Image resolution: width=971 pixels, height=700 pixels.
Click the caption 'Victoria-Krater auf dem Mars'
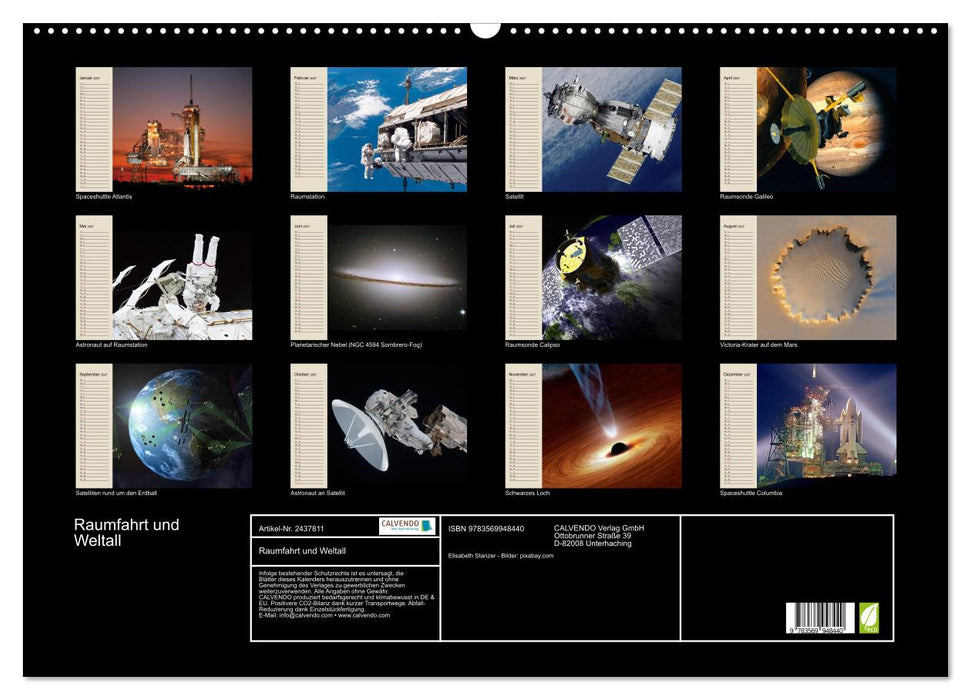click(x=759, y=344)
